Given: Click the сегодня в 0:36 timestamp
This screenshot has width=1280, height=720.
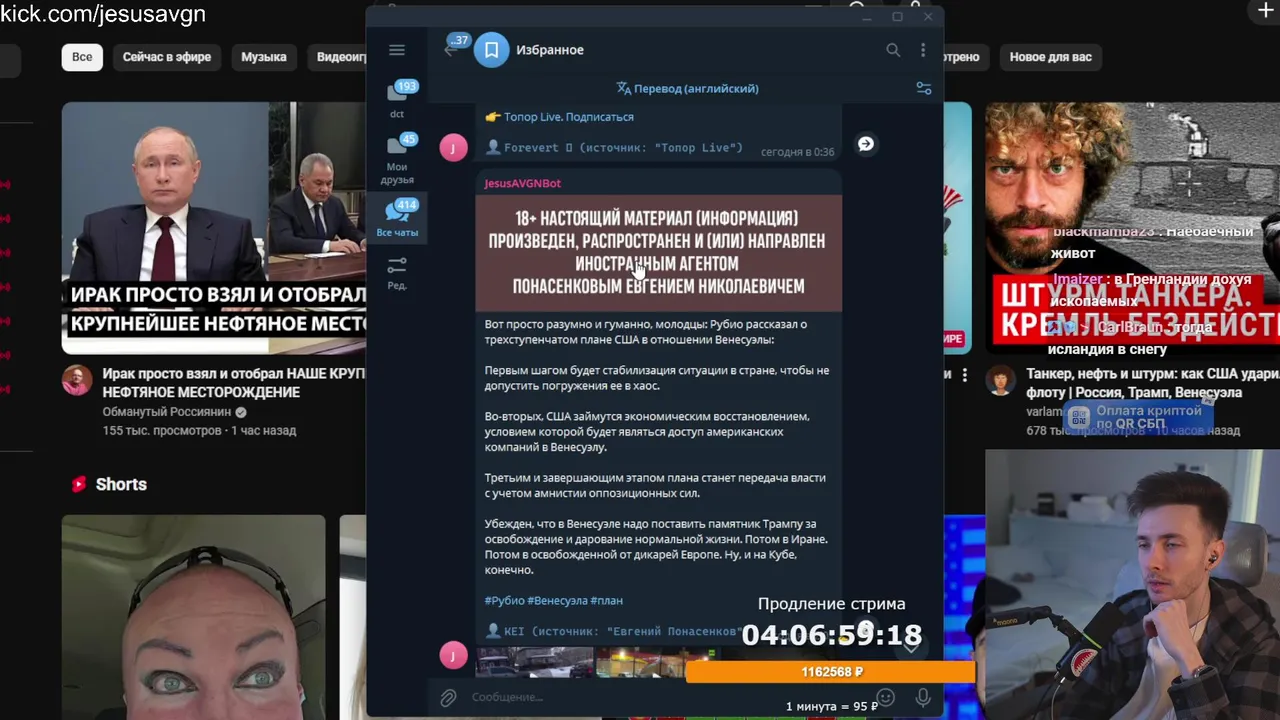Looking at the screenshot, I should pos(797,152).
